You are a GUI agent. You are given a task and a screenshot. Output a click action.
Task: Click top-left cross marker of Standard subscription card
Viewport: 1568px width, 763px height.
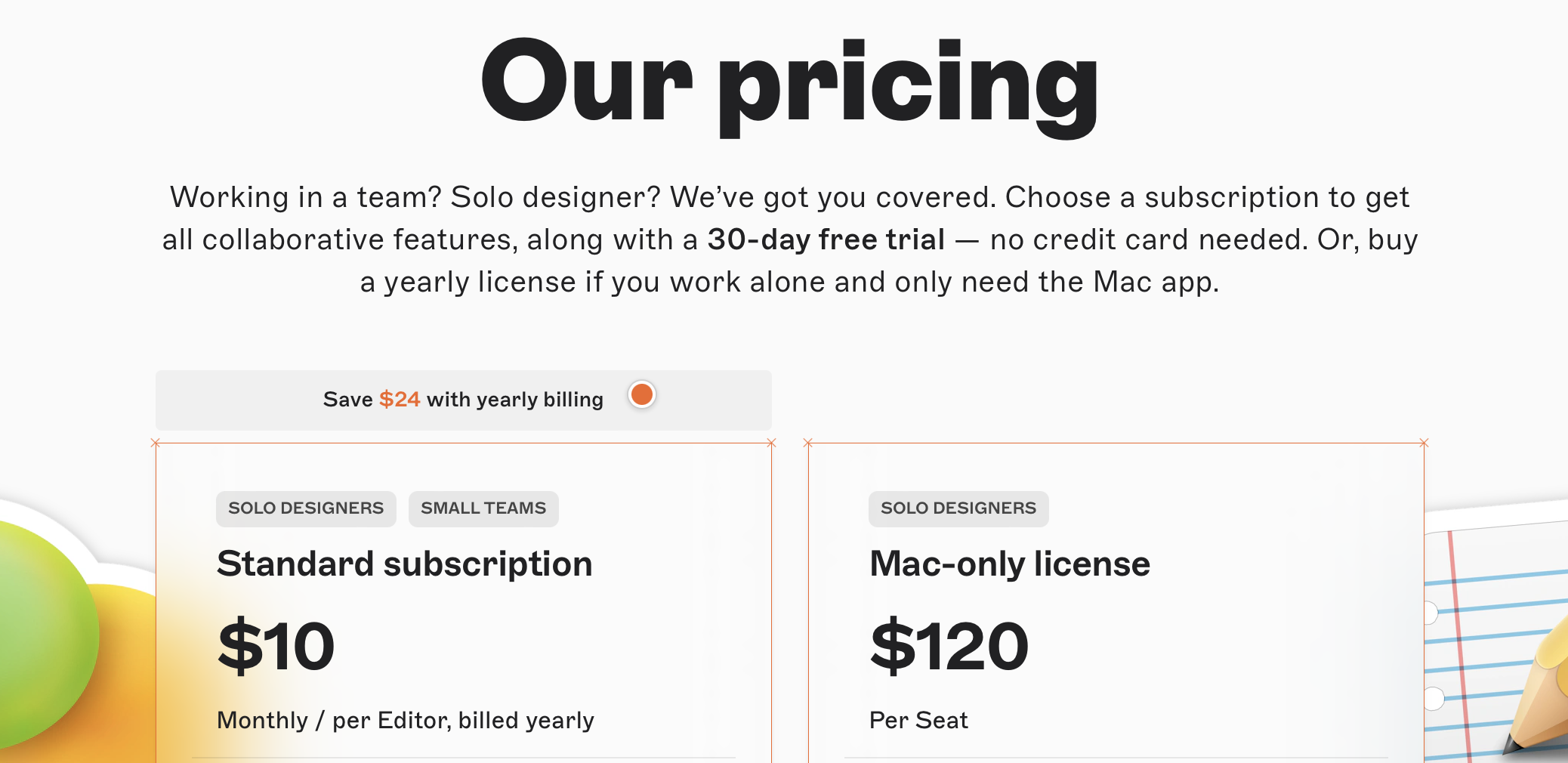point(156,443)
